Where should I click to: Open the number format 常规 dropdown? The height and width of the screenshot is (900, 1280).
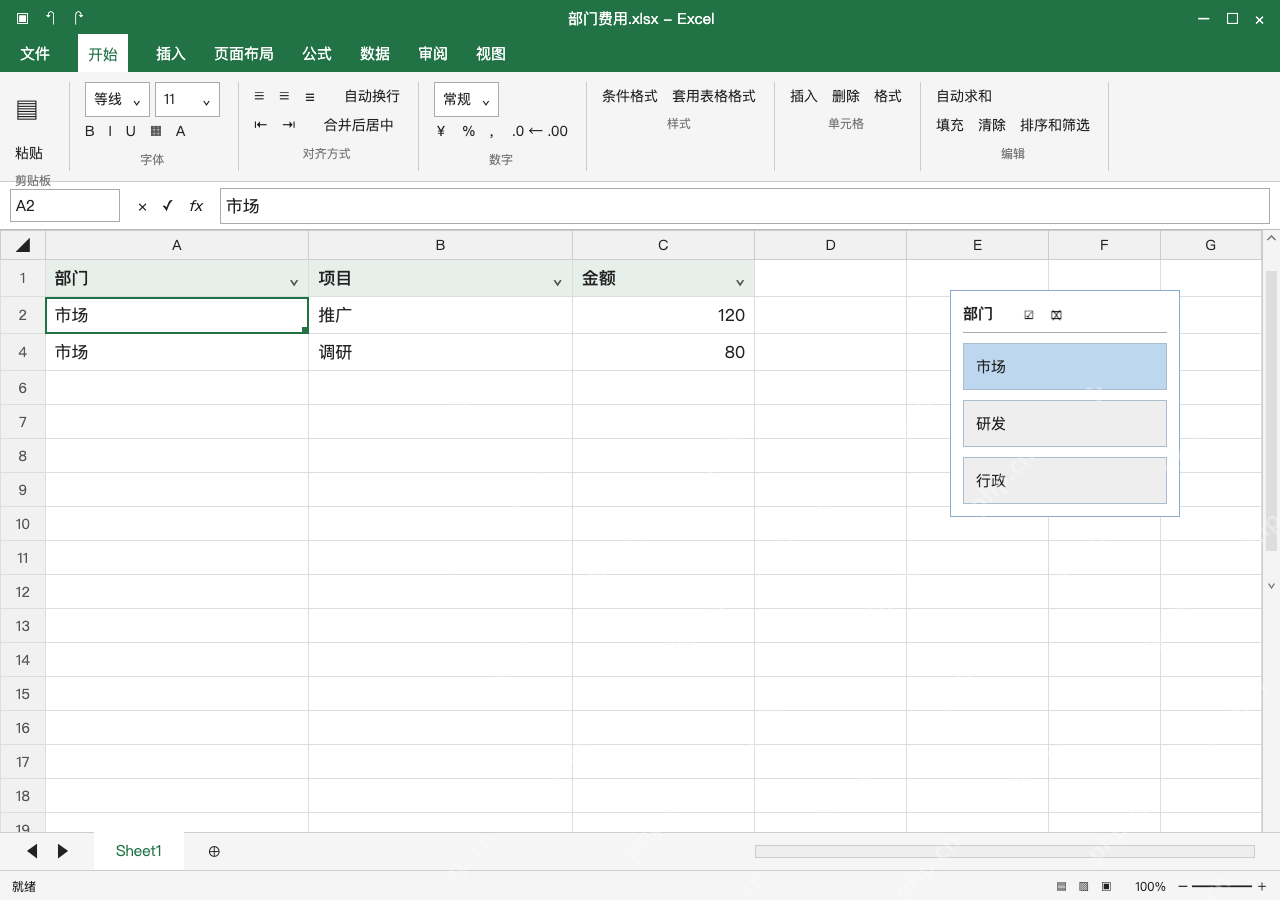pos(466,100)
